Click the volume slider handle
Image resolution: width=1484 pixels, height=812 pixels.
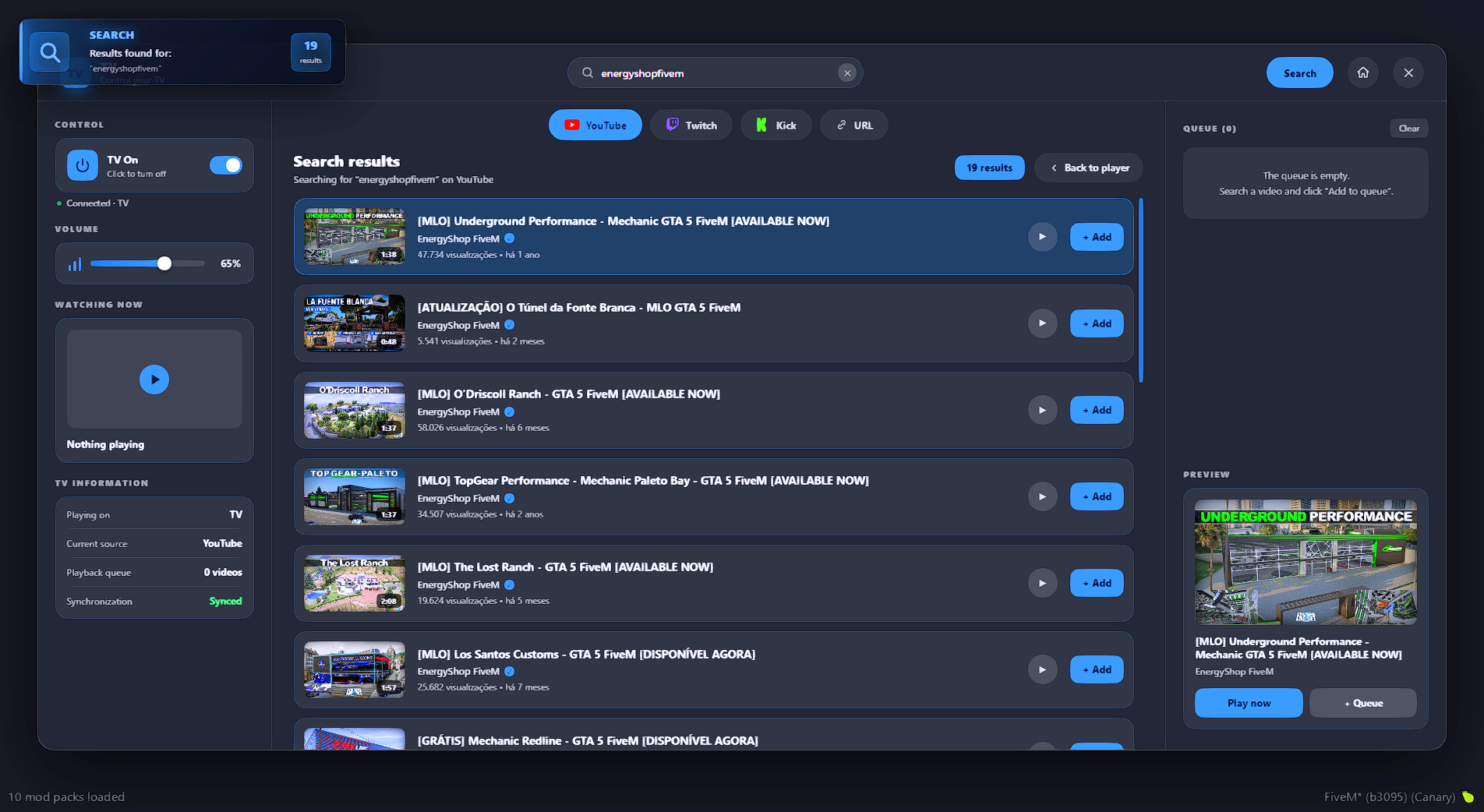(x=164, y=263)
